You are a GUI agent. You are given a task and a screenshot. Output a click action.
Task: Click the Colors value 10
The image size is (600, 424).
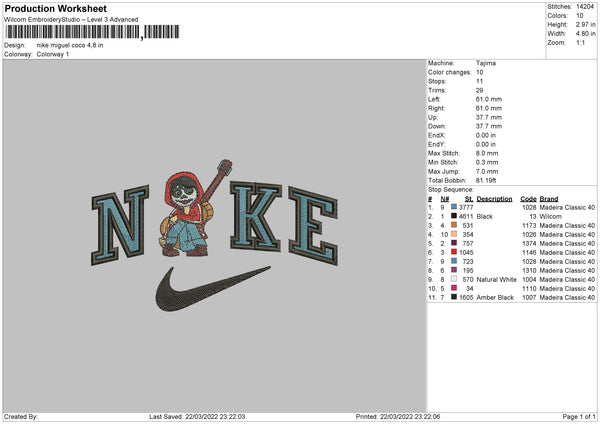[580, 16]
